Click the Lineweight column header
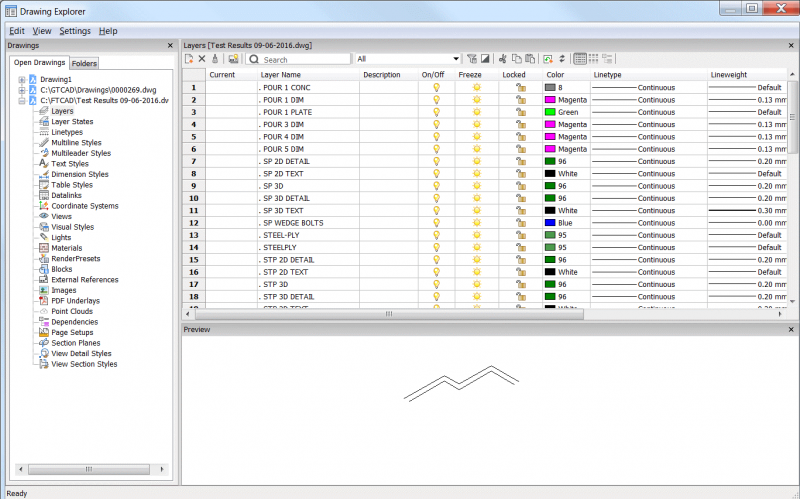The image size is (800, 499). pos(747,74)
